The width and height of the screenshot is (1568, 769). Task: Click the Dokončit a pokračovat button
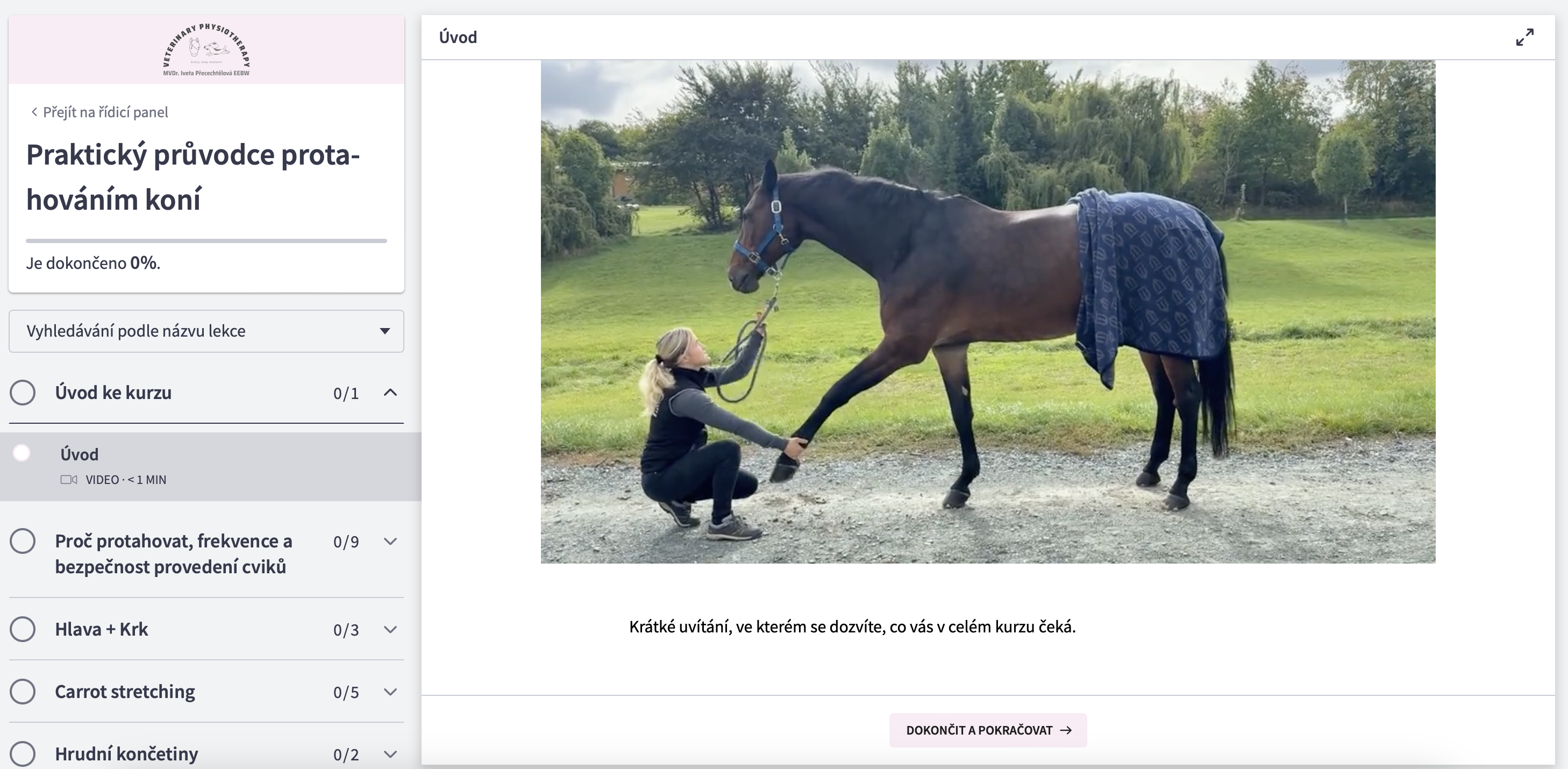coord(988,730)
